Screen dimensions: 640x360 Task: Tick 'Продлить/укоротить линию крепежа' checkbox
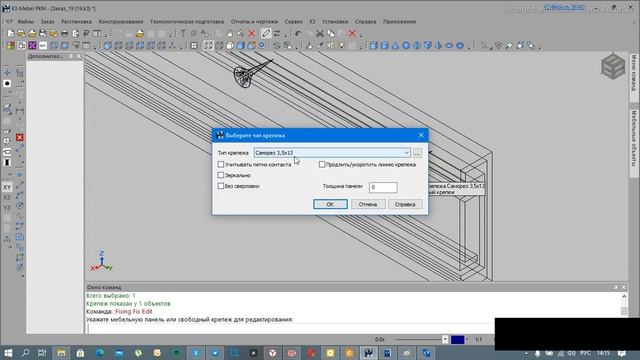pos(322,164)
